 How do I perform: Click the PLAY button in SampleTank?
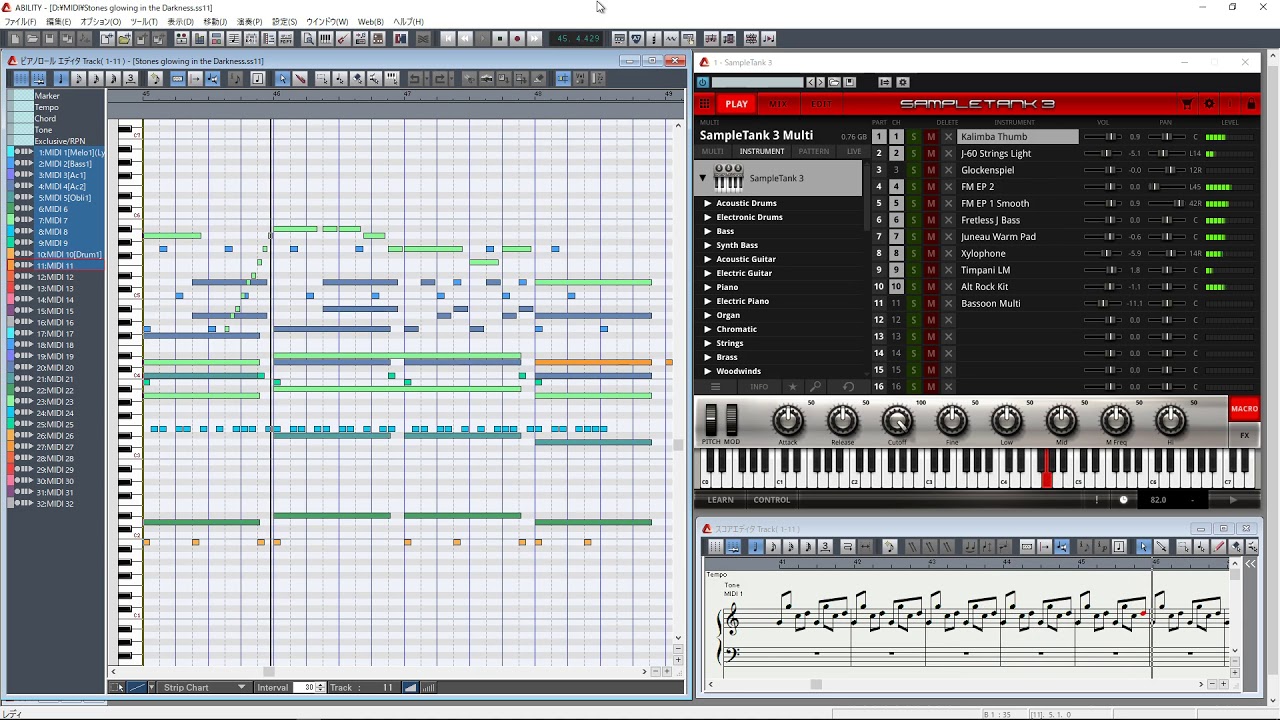(737, 104)
